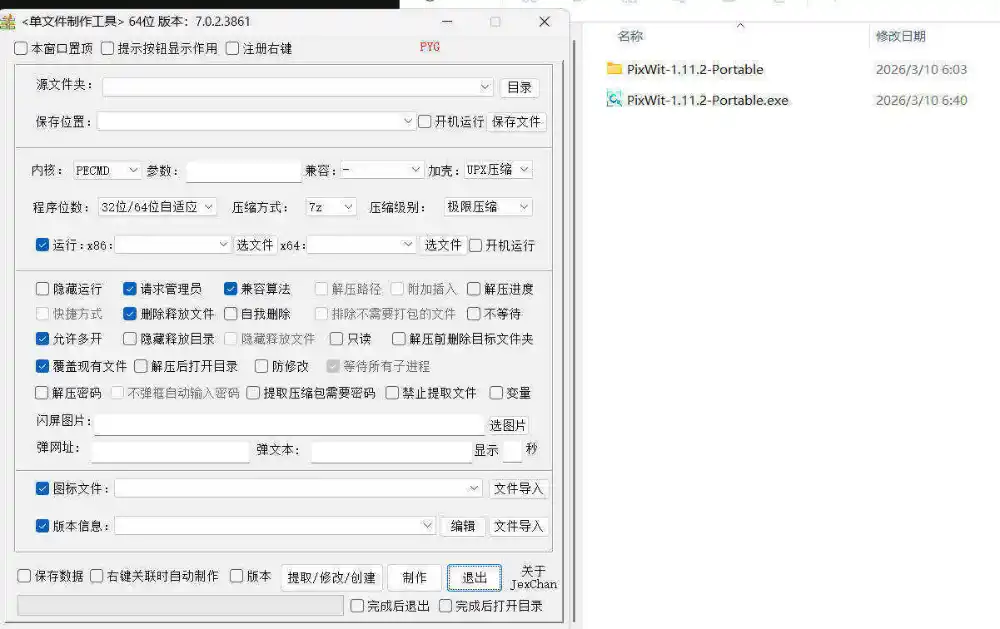Enable 只读 checkbox
This screenshot has height=629, width=1000.
point(336,339)
